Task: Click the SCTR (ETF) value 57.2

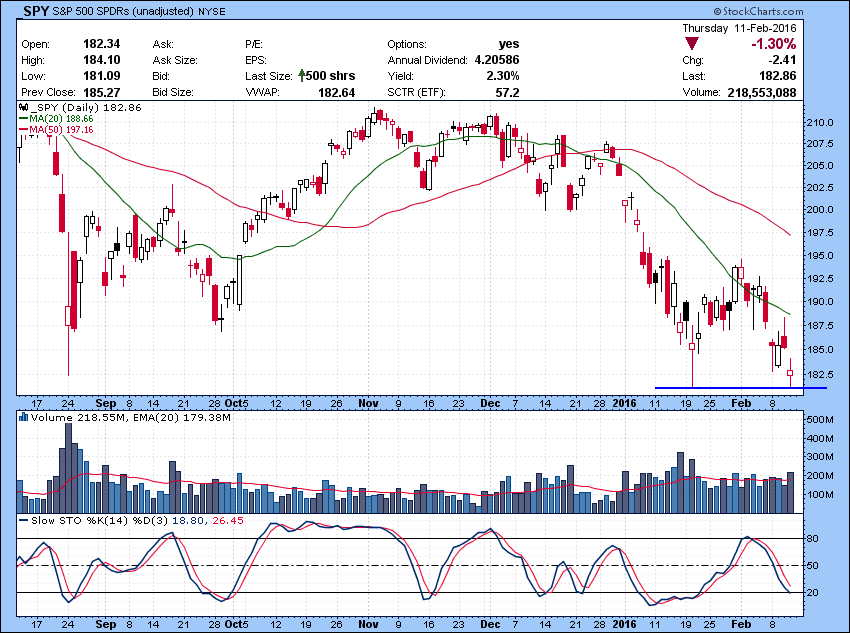Action: (x=507, y=93)
